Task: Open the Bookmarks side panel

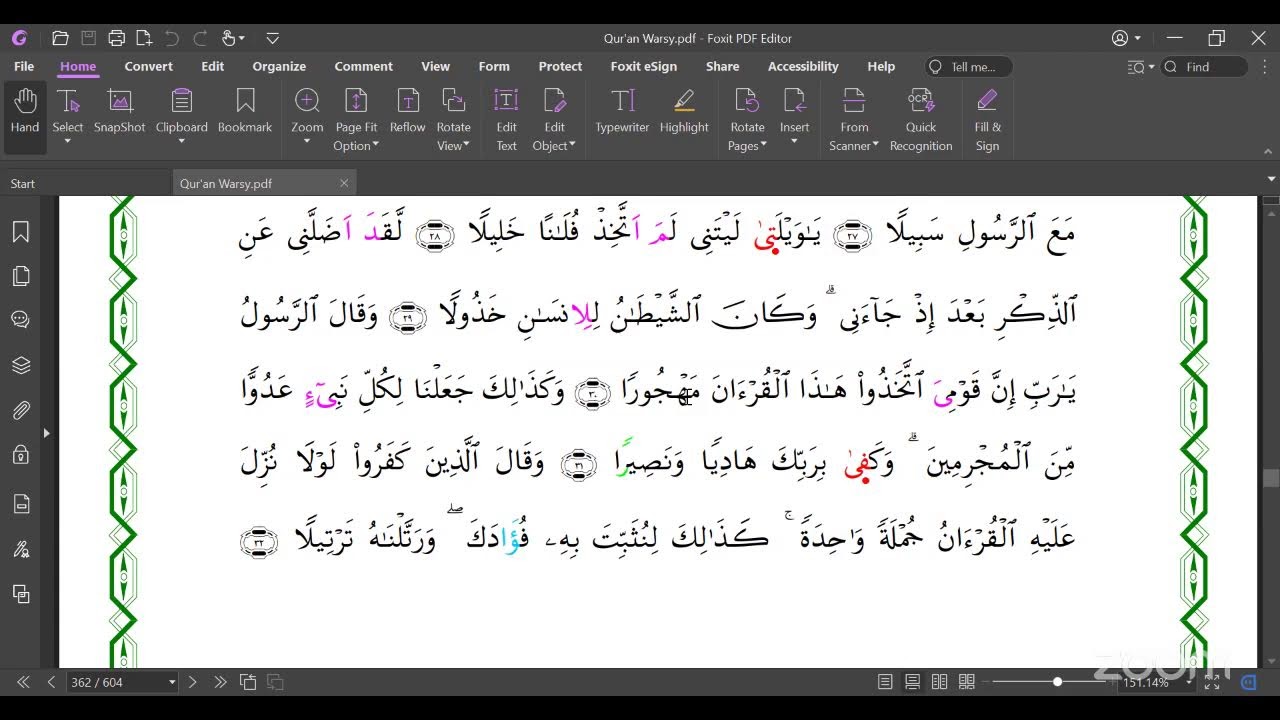Action: [21, 232]
